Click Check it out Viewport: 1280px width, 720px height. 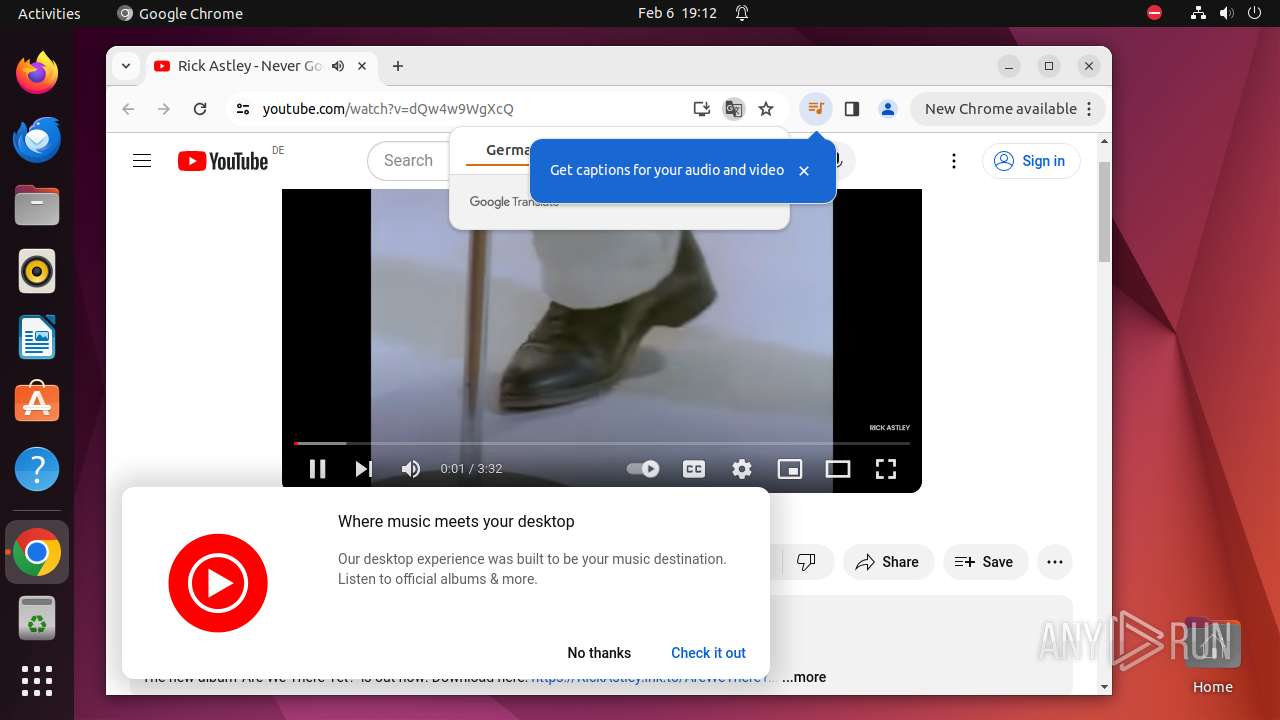pos(708,653)
